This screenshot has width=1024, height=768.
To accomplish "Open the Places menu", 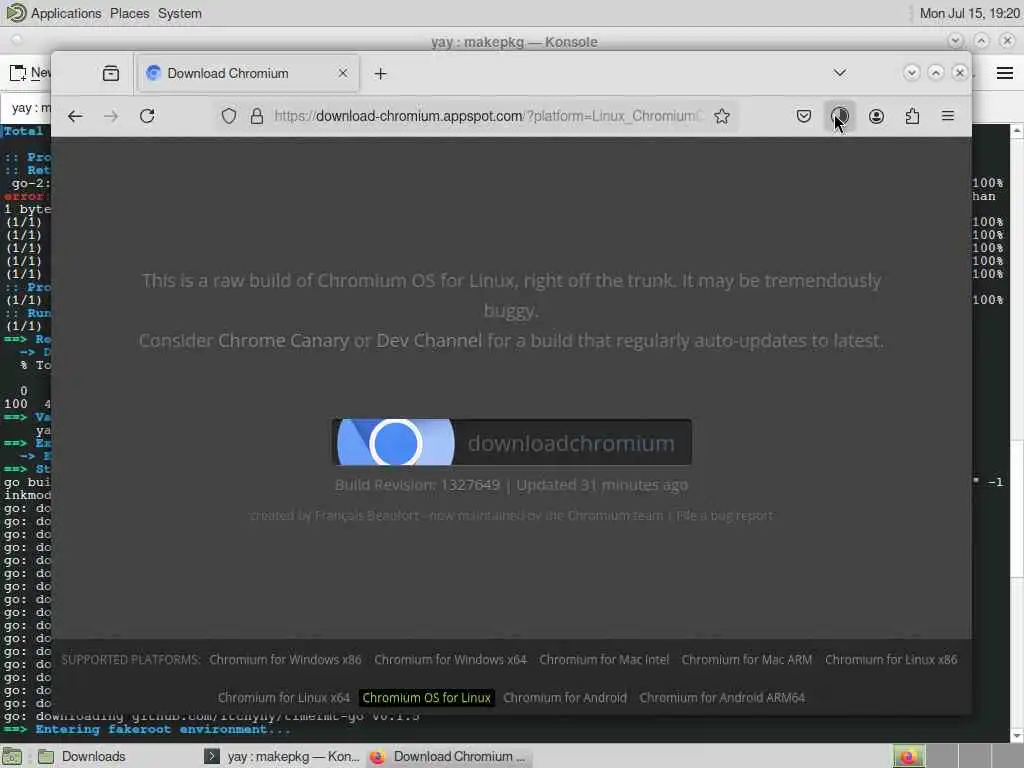I will [x=129, y=13].
